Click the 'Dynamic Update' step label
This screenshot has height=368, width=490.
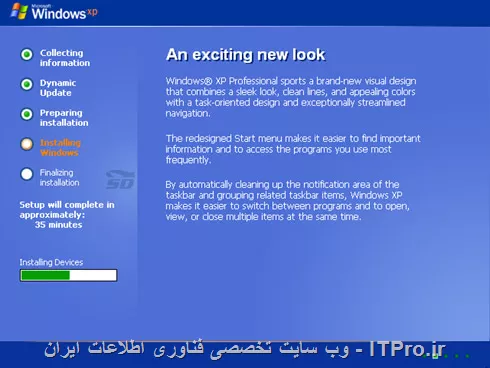click(x=58, y=88)
